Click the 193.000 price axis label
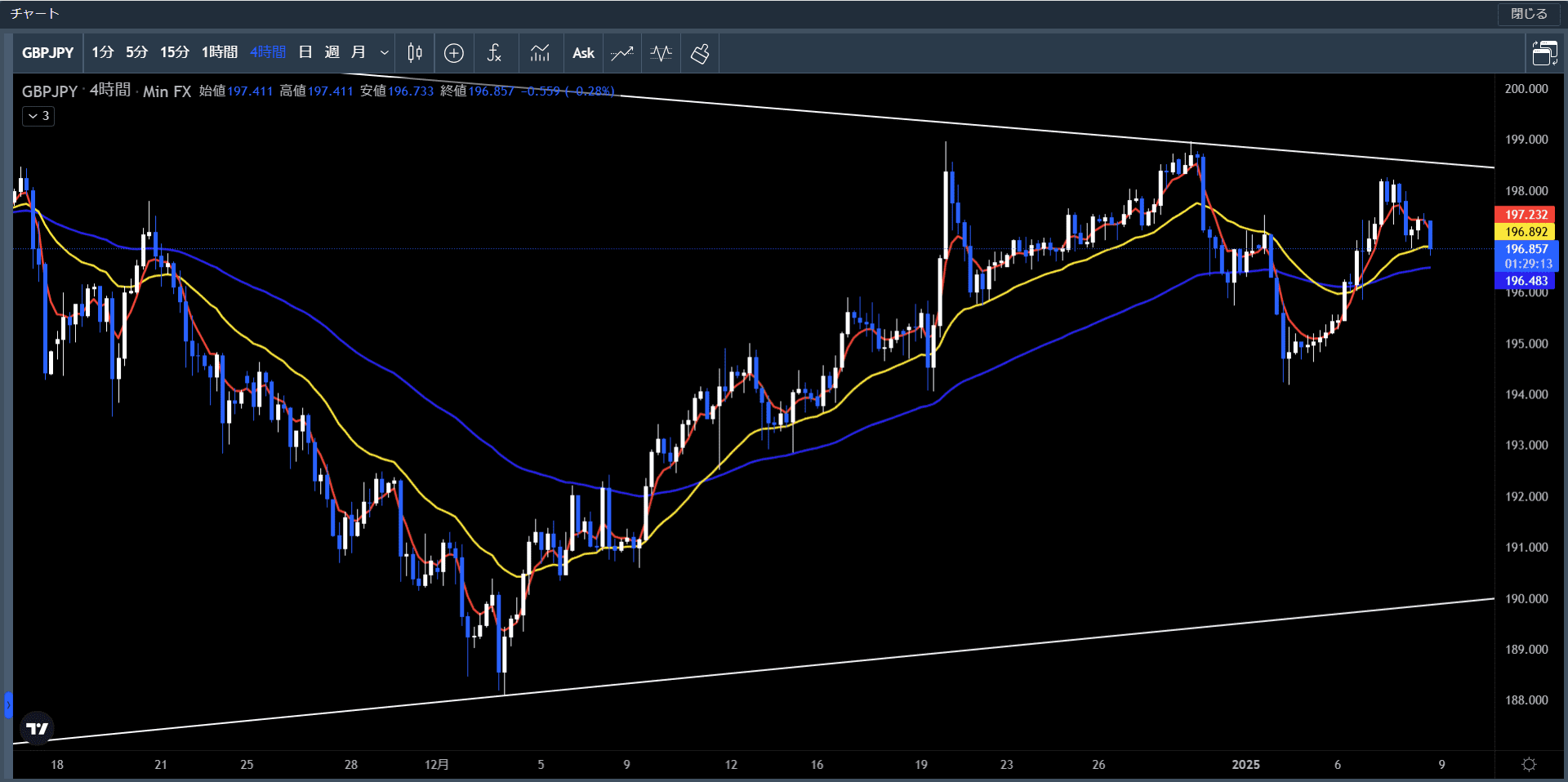Screen dimensions: 1568x782 tap(1526, 446)
